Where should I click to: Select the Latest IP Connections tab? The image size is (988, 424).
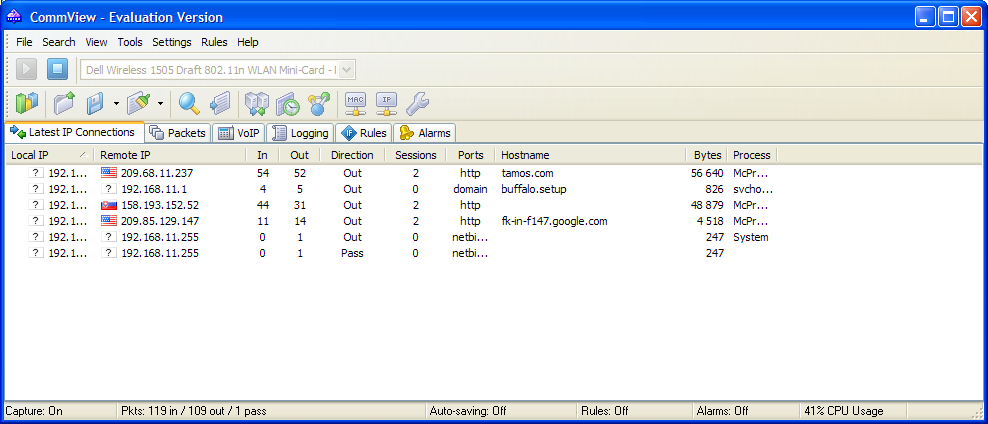[x=74, y=132]
